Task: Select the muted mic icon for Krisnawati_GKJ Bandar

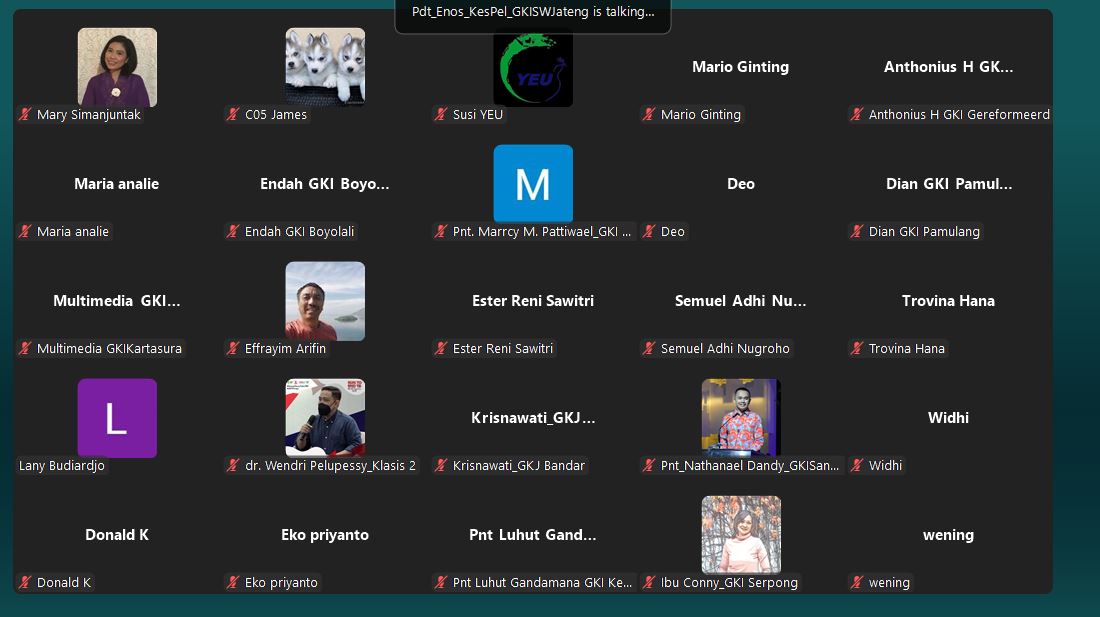Action: coord(441,466)
